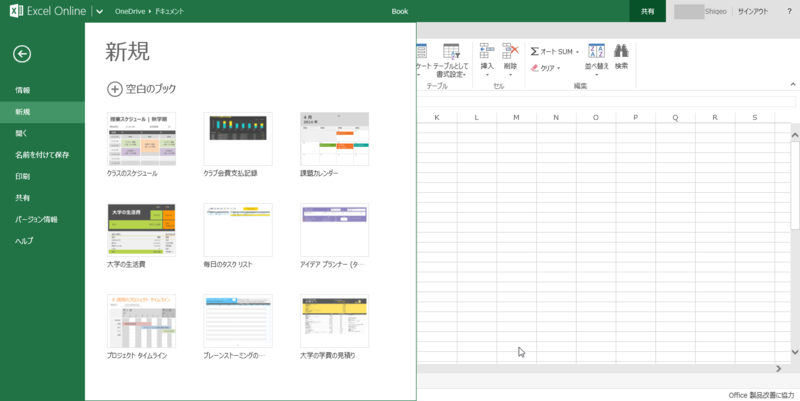The width and height of the screenshot is (800, 401).
Task: Select column S header
Action: point(755,117)
